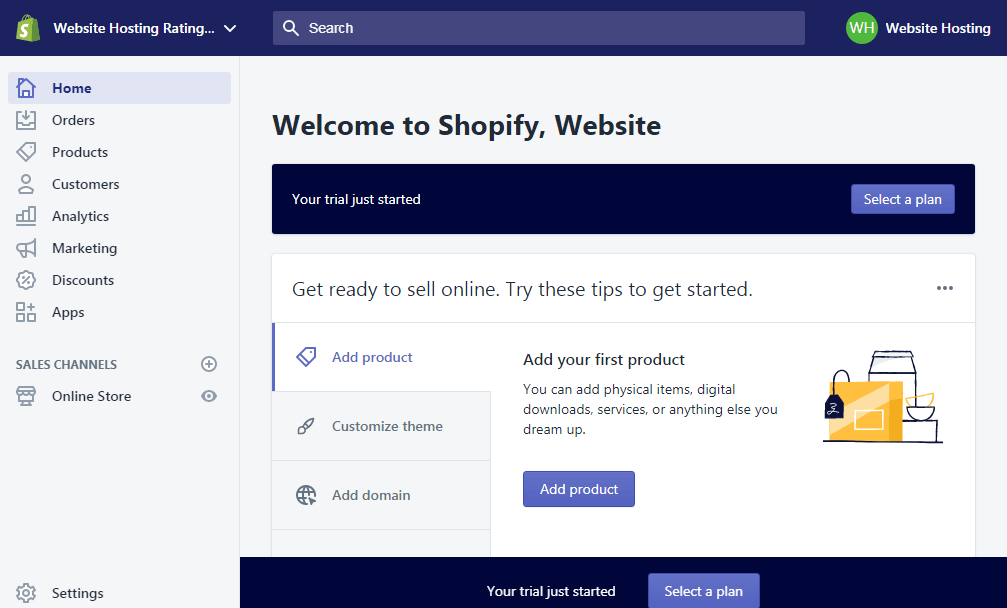
Task: Click the Shopify logo icon
Action: click(26, 28)
